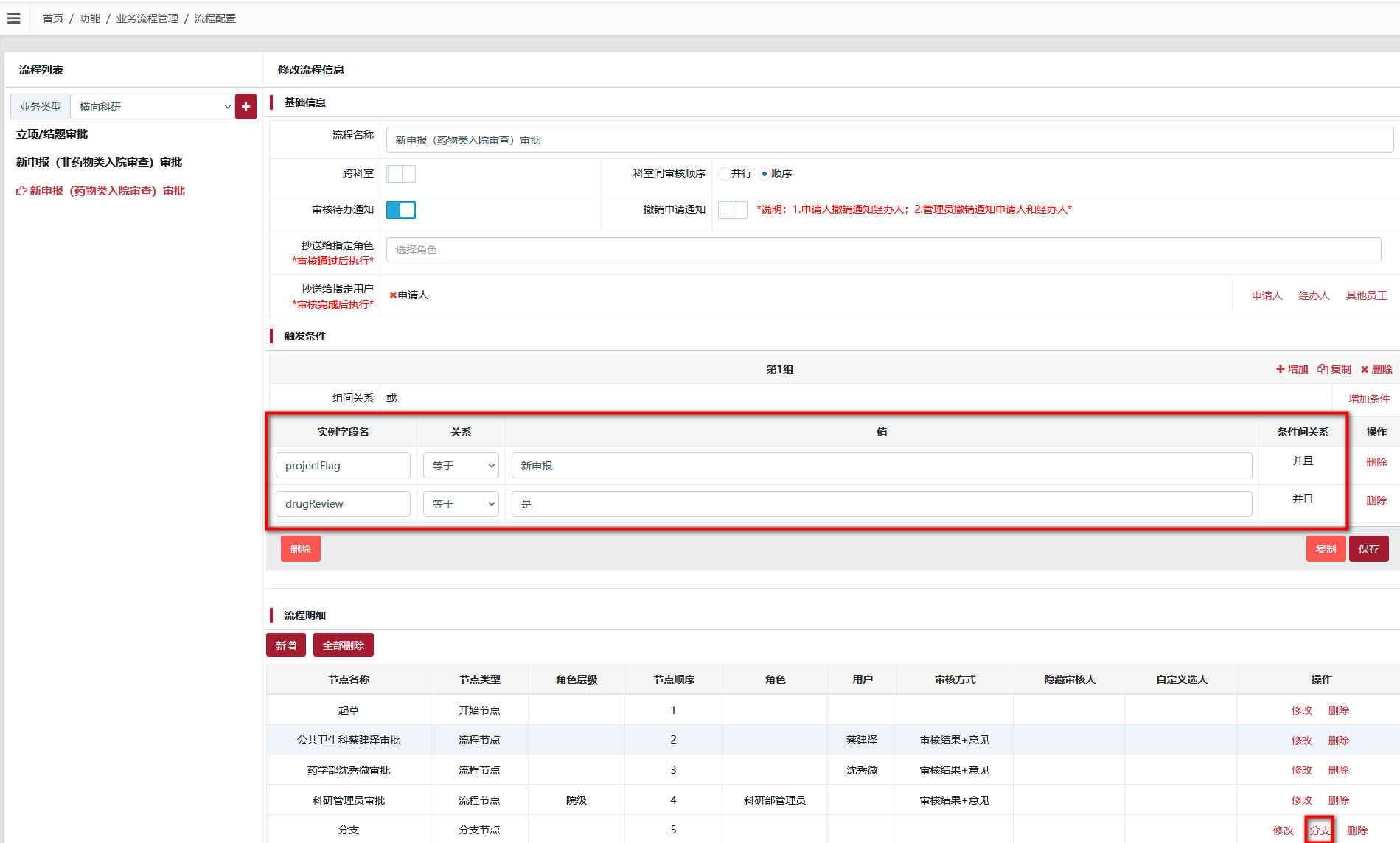Click 分支 link in the branch node row
Image resolution: width=1400 pixels, height=843 pixels.
click(1320, 830)
